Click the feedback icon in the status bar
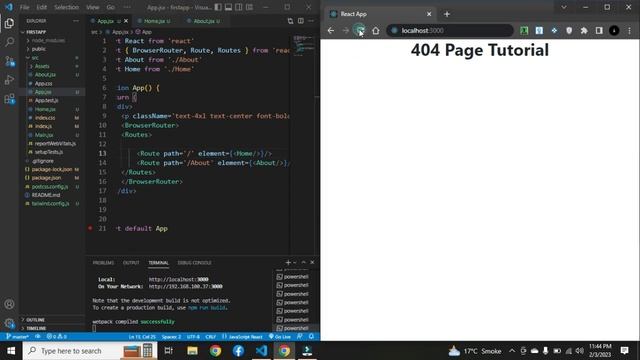The width and height of the screenshot is (640, 360). coord(300,337)
